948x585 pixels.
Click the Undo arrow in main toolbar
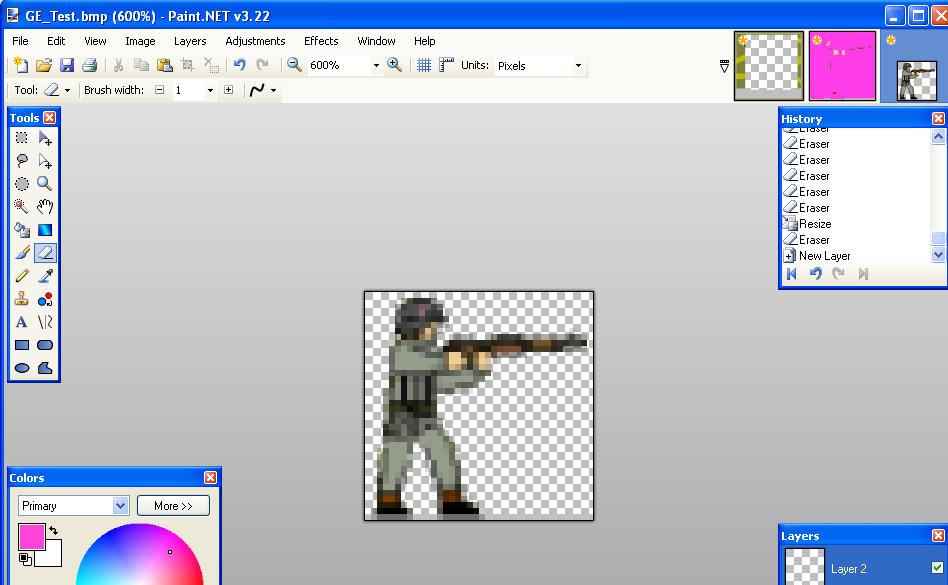239,65
